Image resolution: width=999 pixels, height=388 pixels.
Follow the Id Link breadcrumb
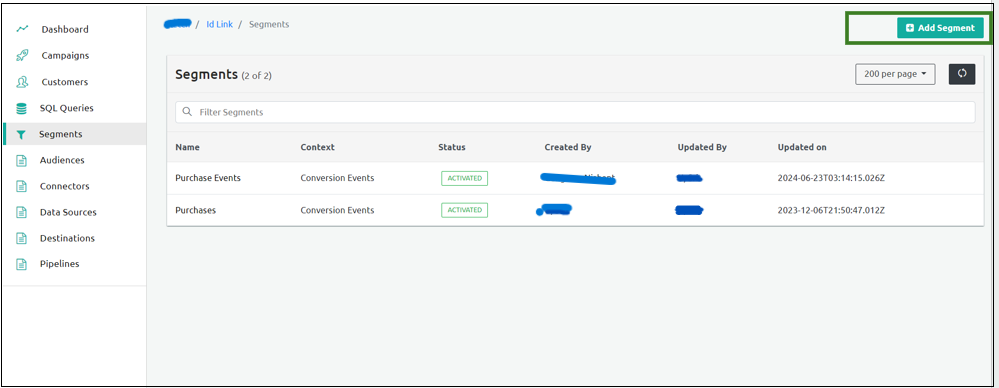tap(219, 24)
